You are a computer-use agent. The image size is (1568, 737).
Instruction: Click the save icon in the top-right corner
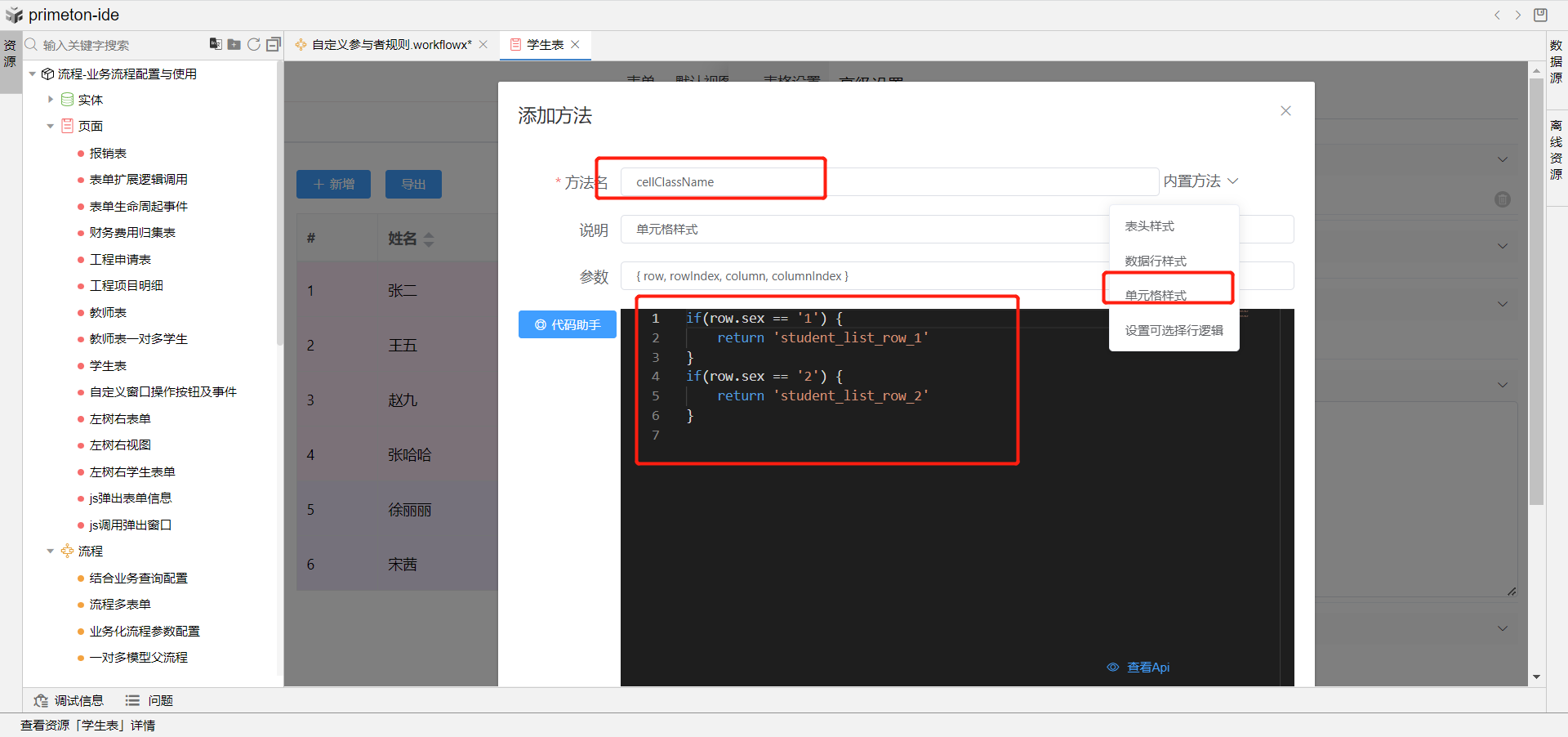pyautogui.click(x=1540, y=15)
